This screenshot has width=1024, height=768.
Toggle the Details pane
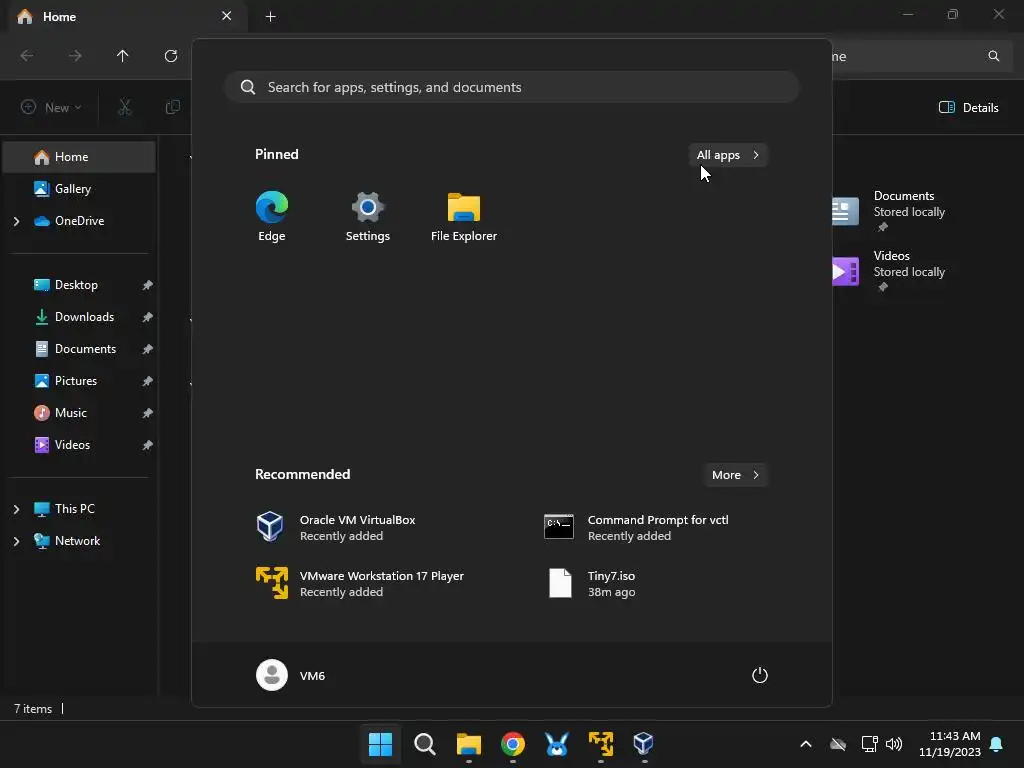click(x=968, y=108)
